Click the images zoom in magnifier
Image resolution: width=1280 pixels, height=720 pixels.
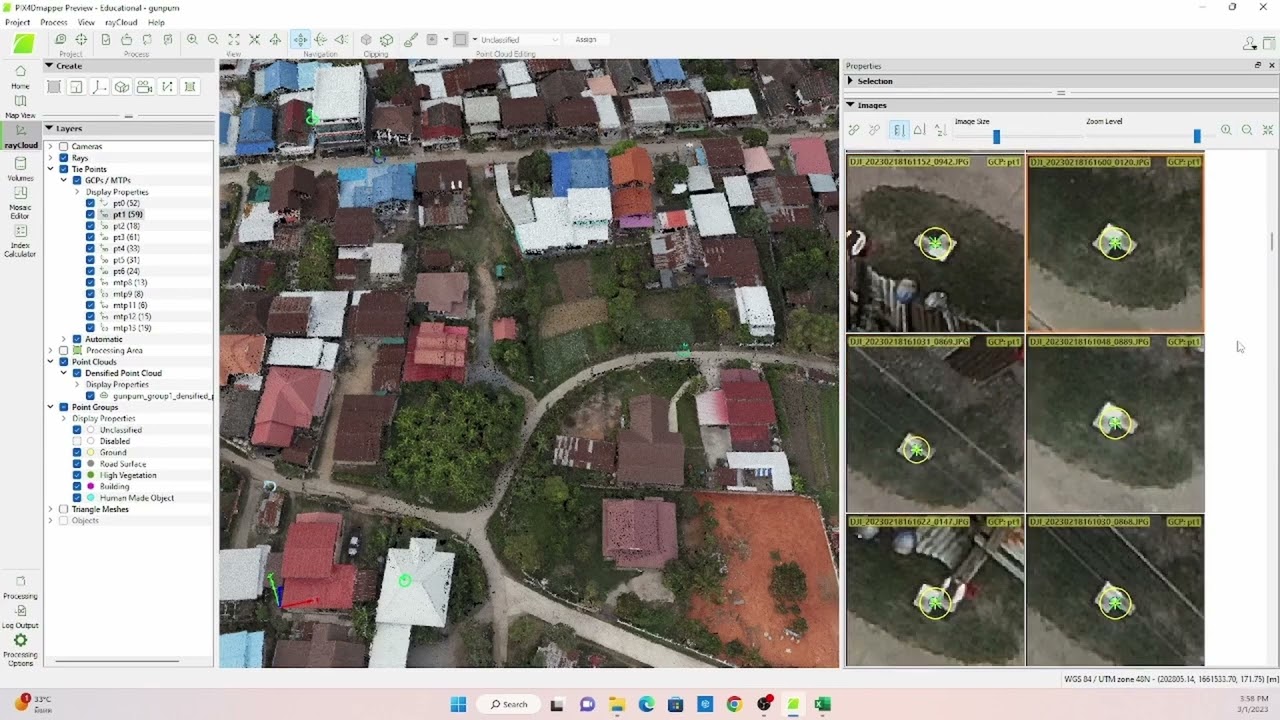click(1226, 130)
